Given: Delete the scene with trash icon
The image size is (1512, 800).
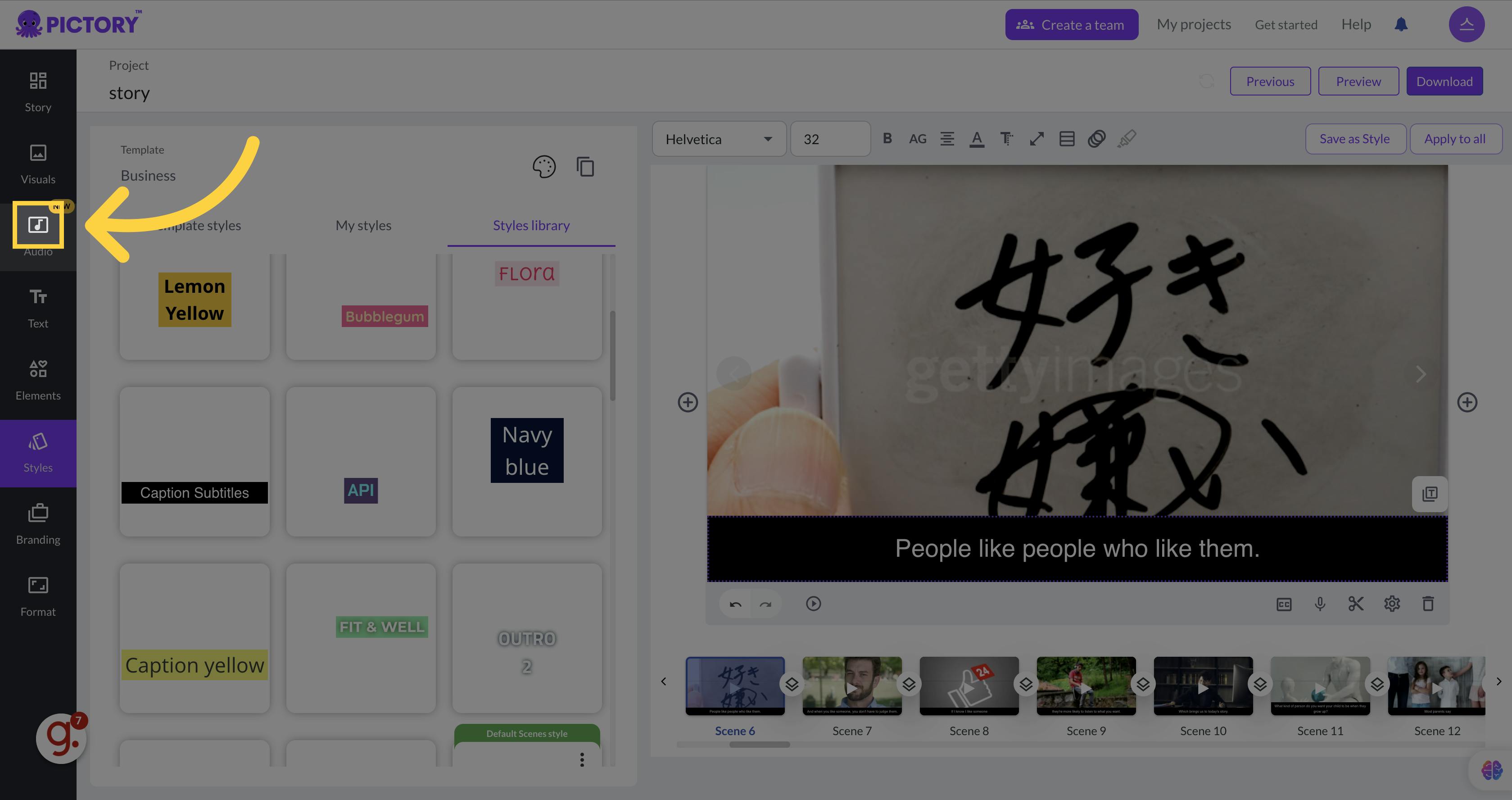Looking at the screenshot, I should [1428, 604].
